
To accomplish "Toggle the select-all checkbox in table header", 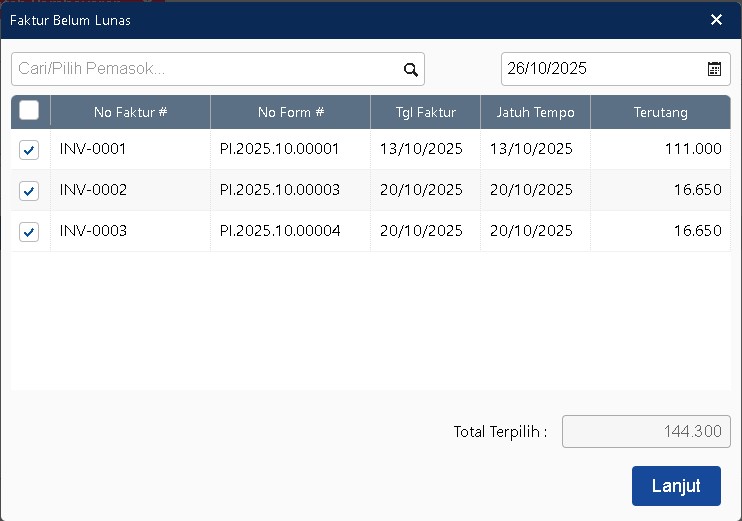I will pos(29,111).
